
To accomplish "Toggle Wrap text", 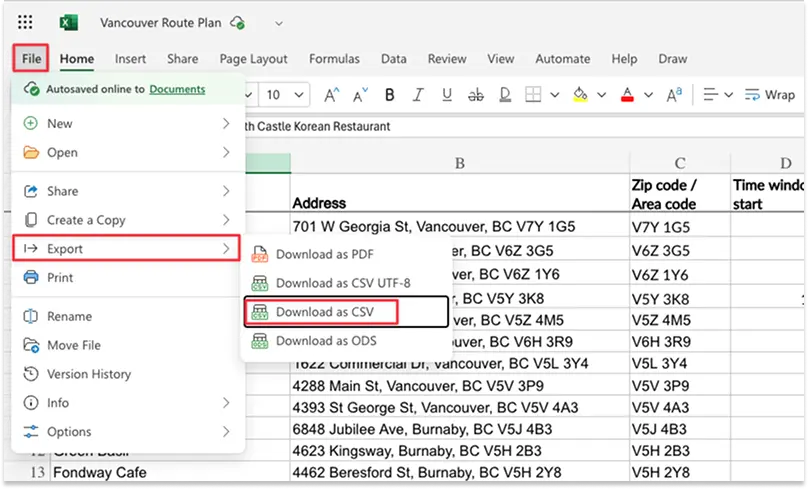I will 770,95.
